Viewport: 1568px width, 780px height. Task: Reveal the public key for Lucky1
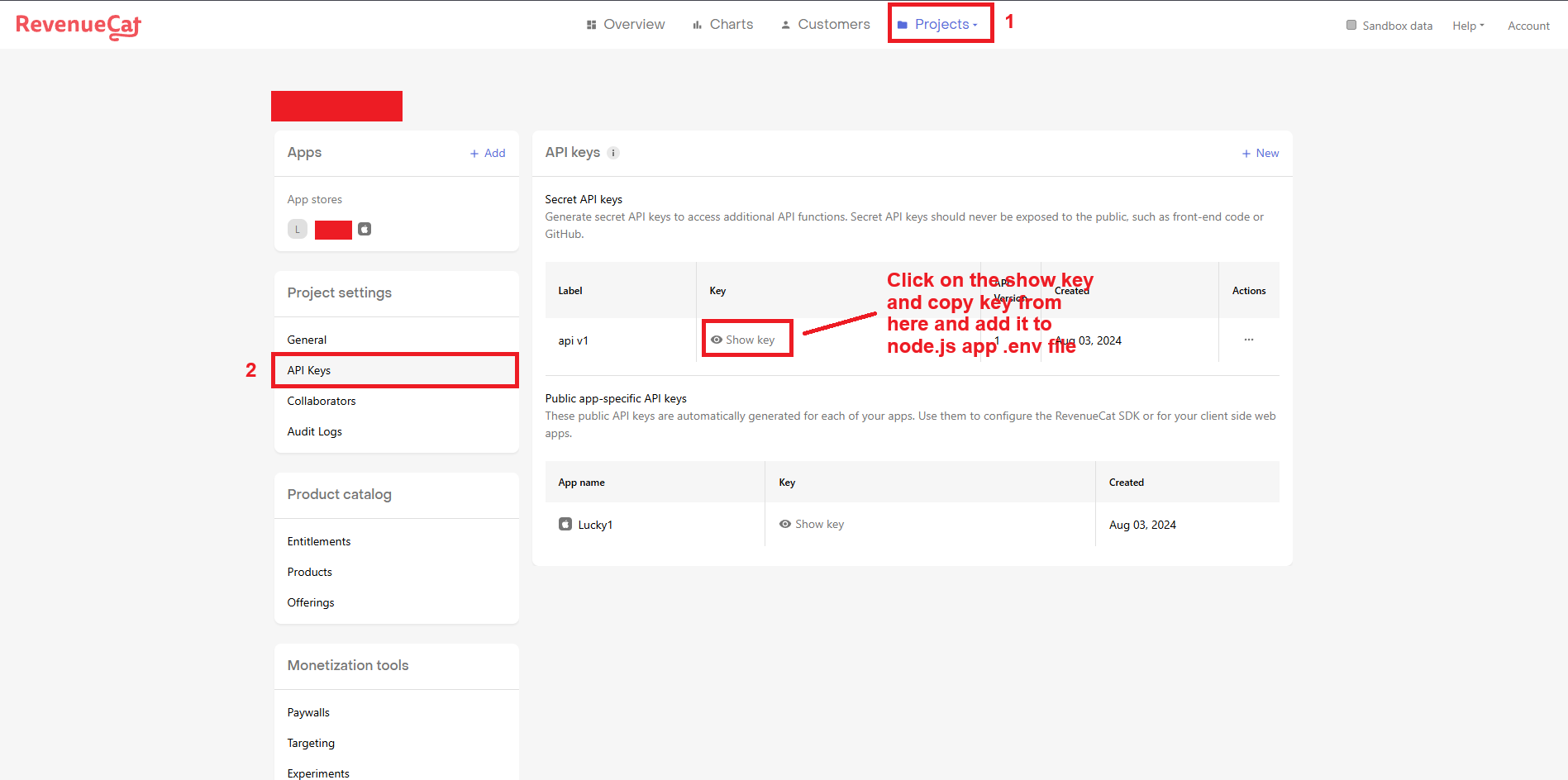[x=812, y=524]
